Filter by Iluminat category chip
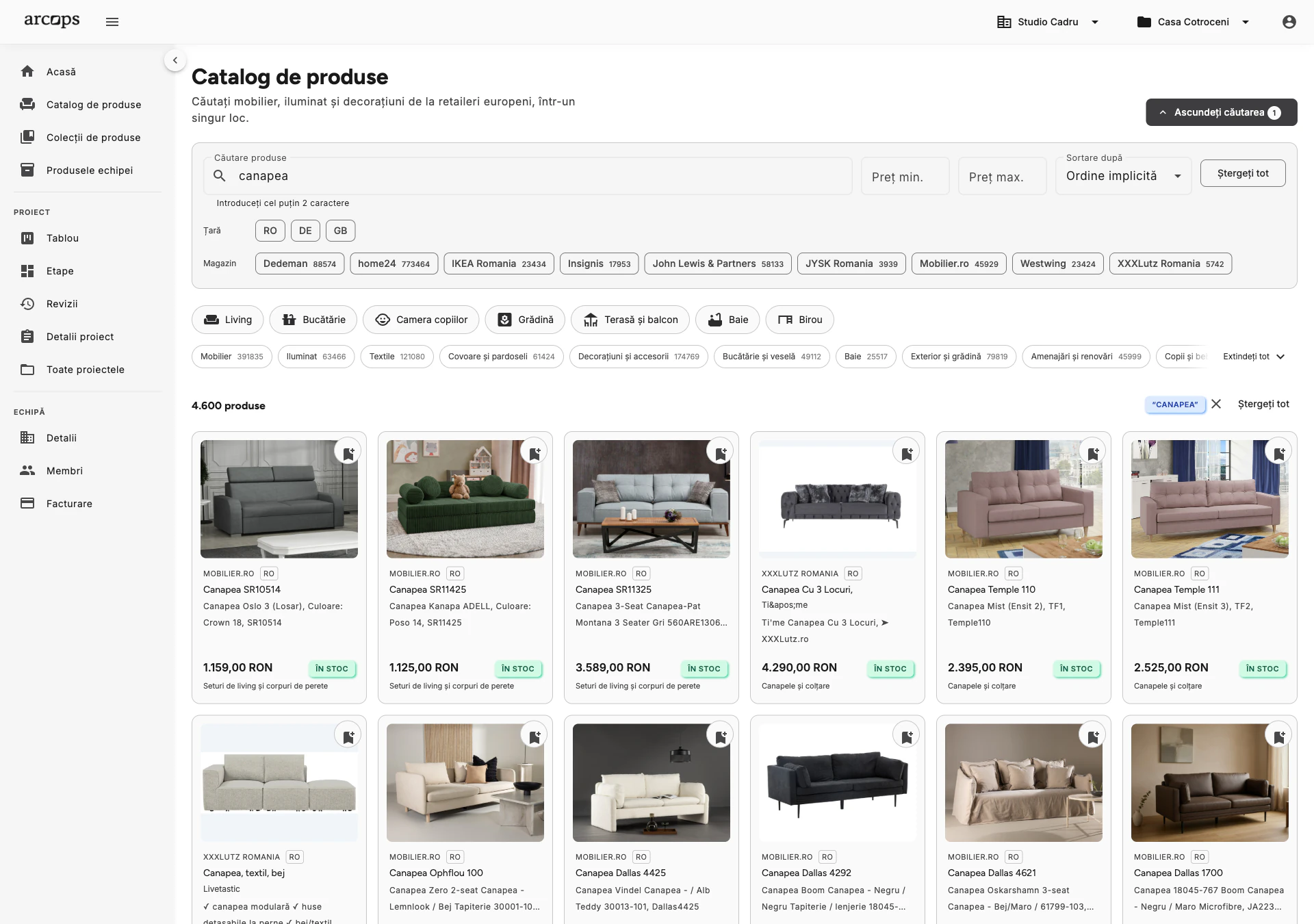1314x924 pixels. pyautogui.click(x=316, y=357)
